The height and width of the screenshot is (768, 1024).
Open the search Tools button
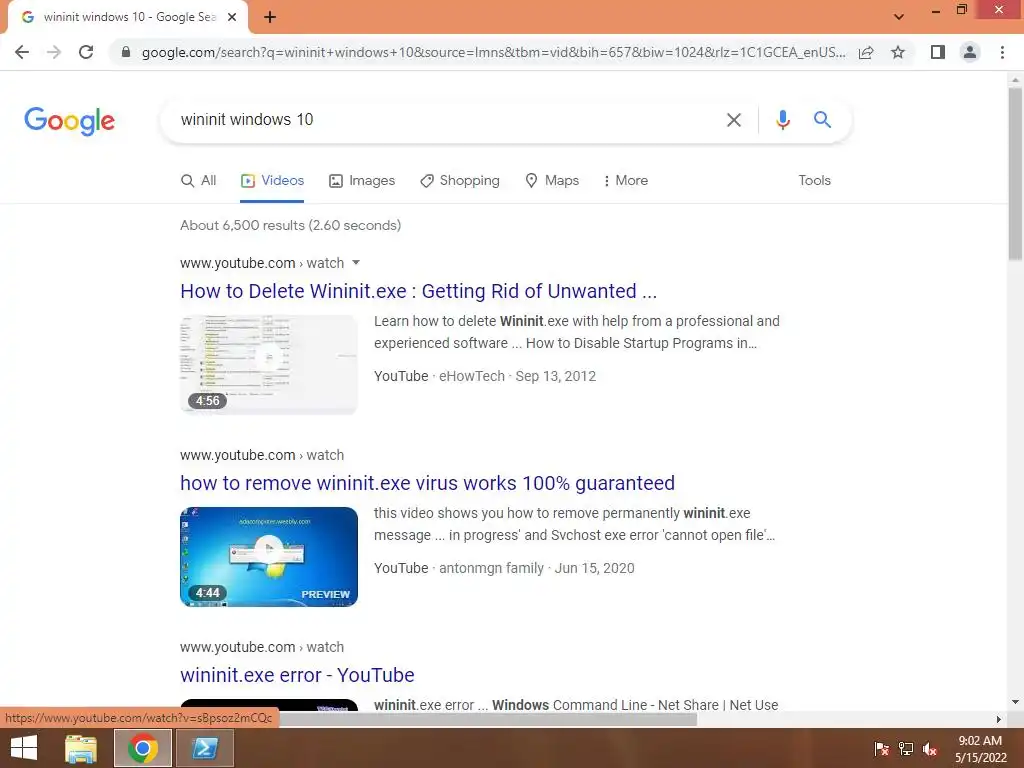[x=814, y=181]
